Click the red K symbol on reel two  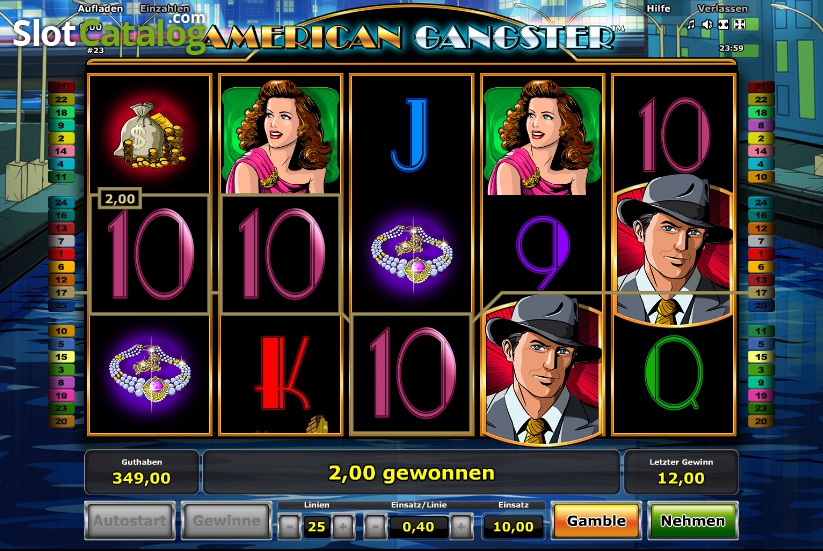click(282, 373)
